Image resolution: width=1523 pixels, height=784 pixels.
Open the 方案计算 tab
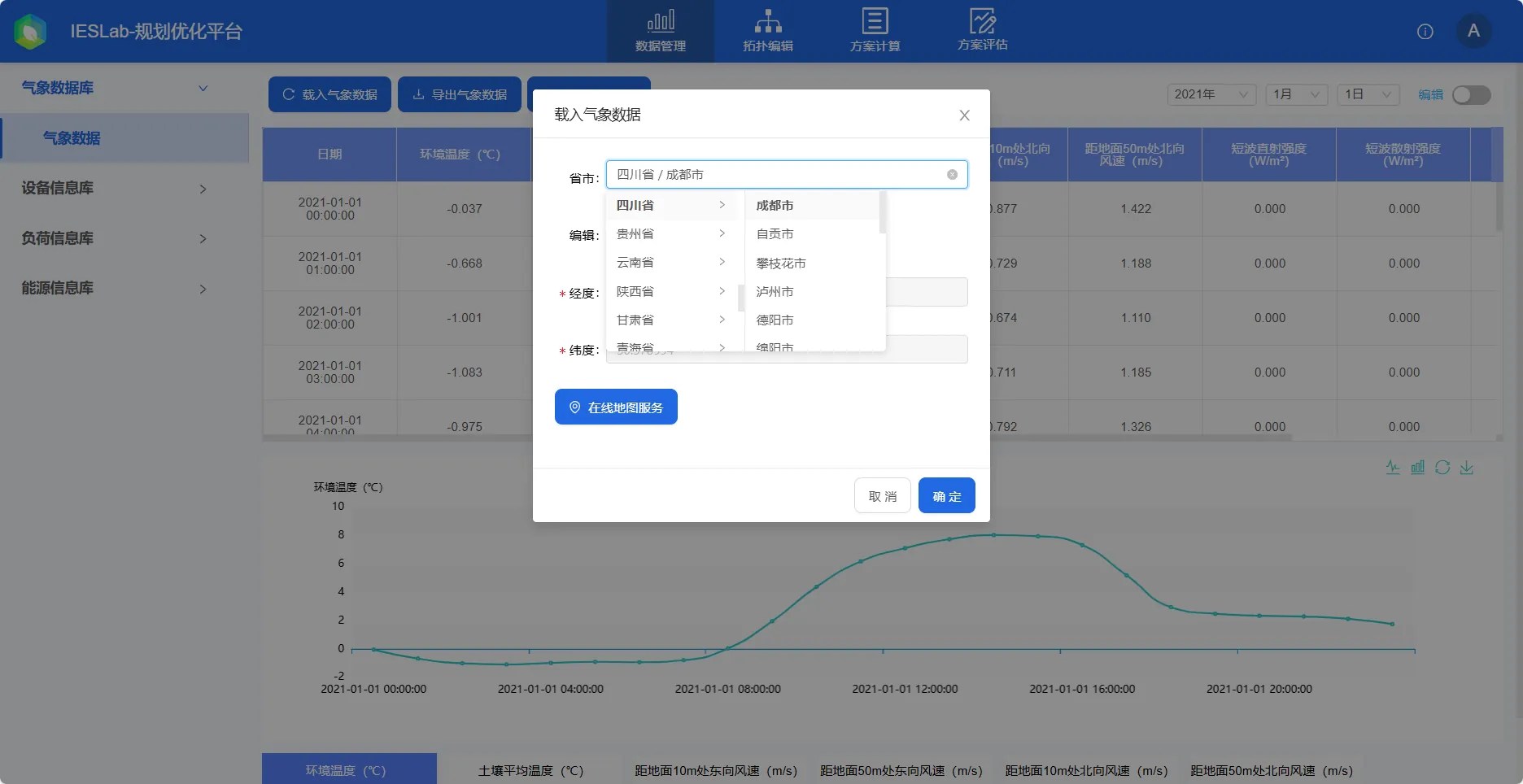point(875,32)
